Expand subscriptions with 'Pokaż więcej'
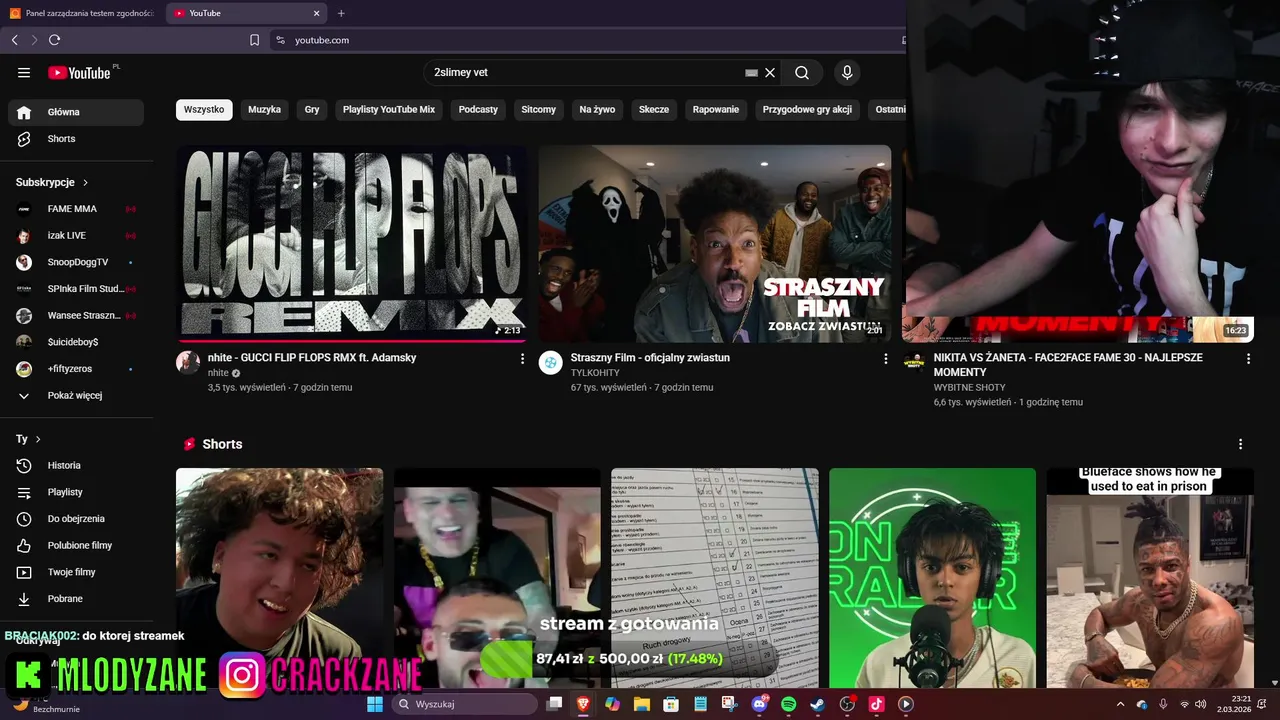This screenshot has width=1280, height=720. [x=76, y=395]
